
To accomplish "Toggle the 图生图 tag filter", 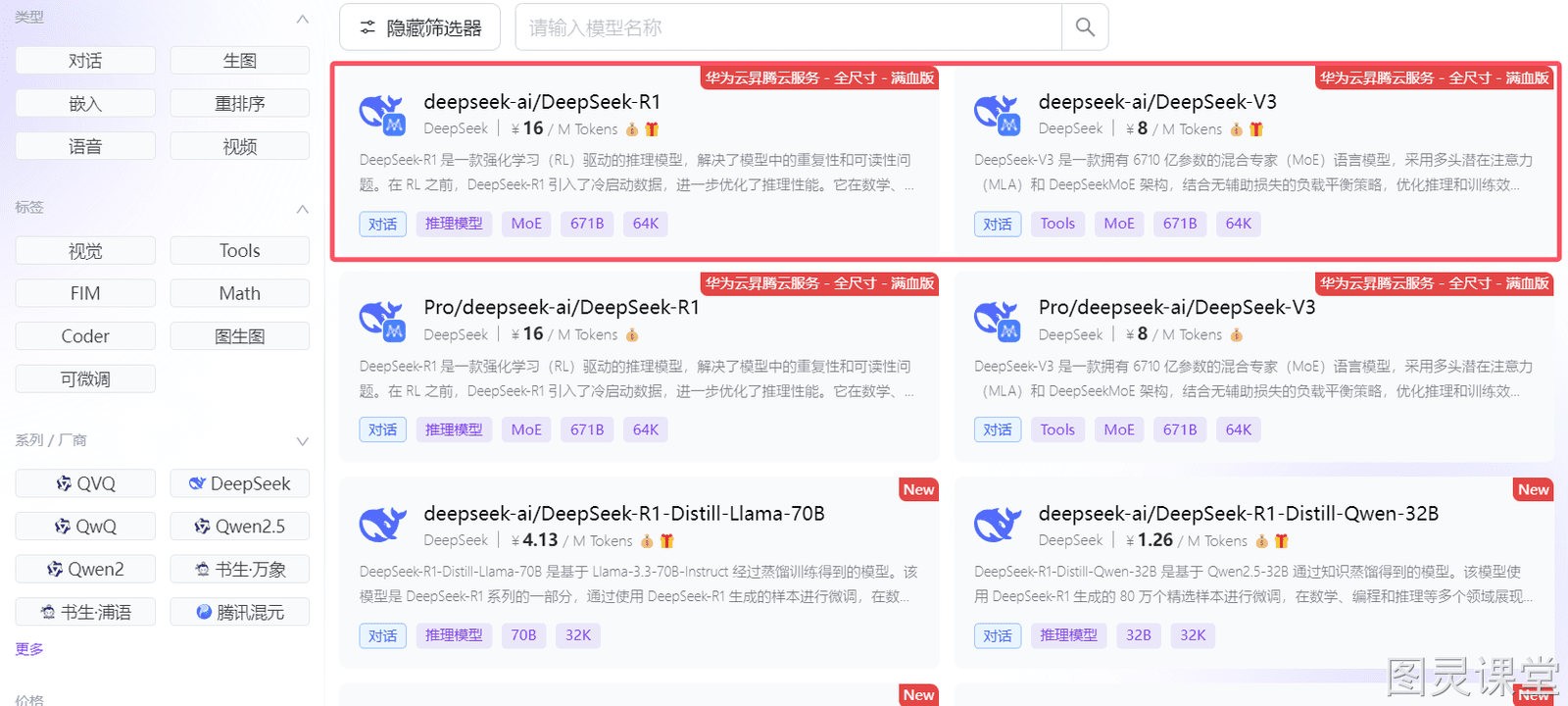I will (240, 336).
